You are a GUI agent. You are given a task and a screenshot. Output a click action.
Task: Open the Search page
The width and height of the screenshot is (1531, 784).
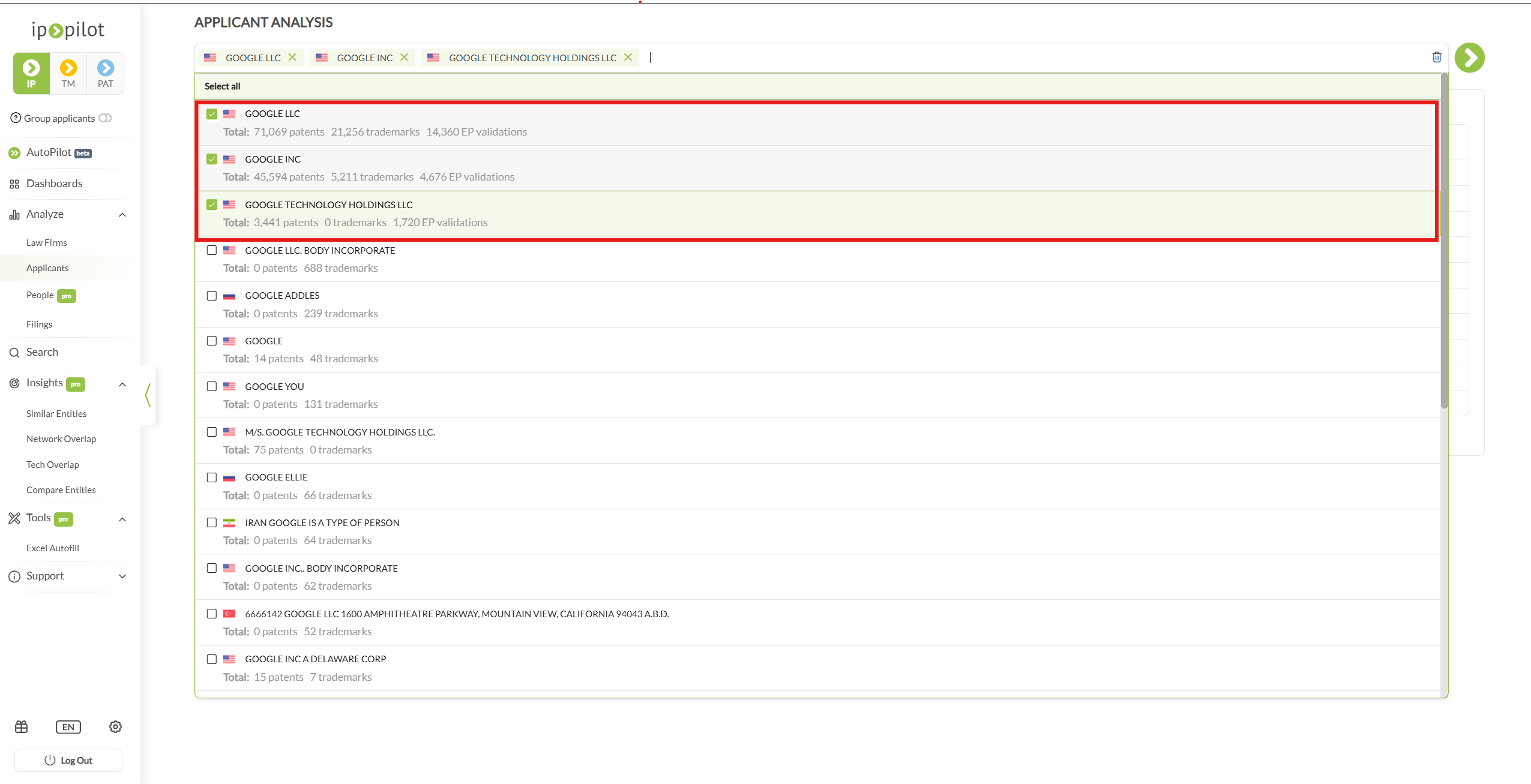coord(42,352)
